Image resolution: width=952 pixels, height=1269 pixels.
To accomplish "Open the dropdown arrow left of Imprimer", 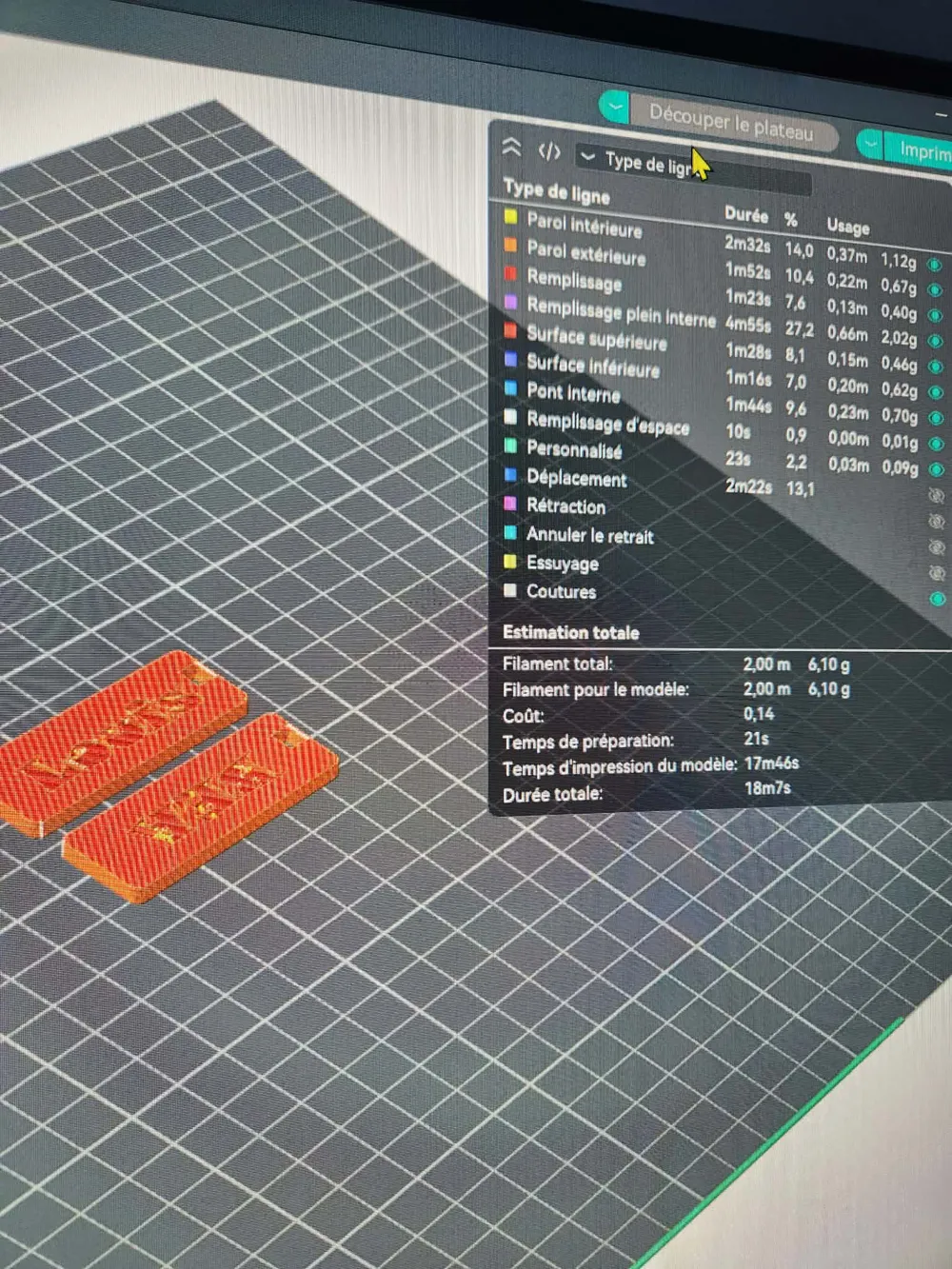I will click(x=870, y=144).
